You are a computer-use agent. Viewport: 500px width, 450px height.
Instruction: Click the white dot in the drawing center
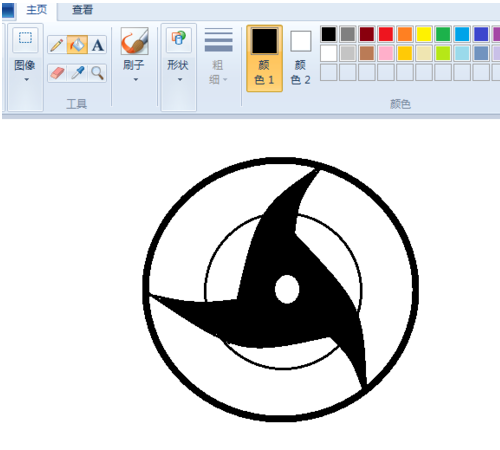[x=287, y=289]
